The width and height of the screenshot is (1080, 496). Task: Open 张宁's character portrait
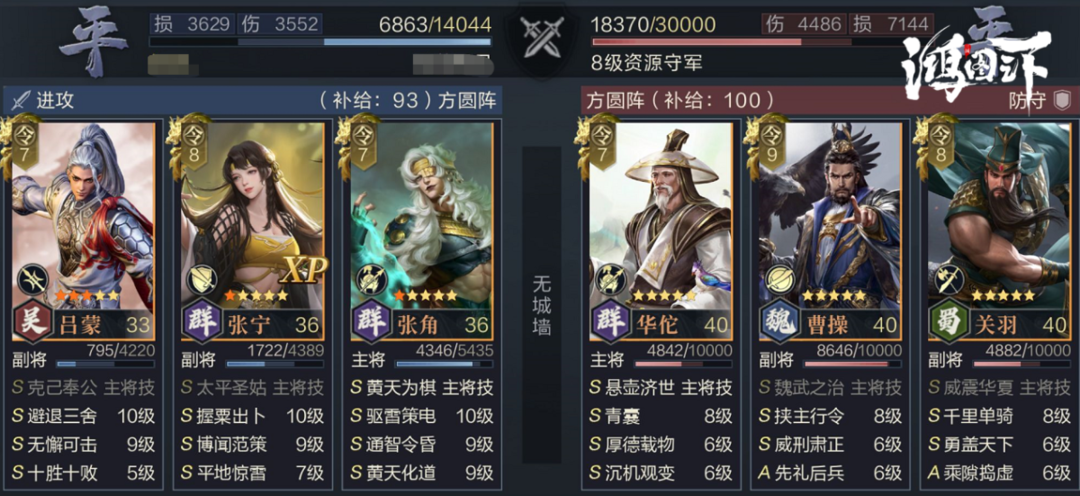click(252, 216)
